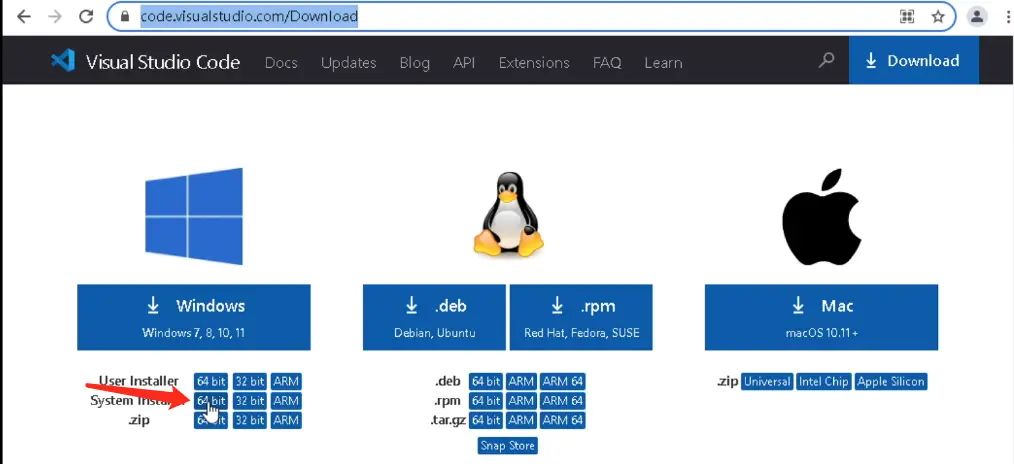This screenshot has height=464, width=1014.
Task: Click the large Mac download button
Action: click(821, 317)
